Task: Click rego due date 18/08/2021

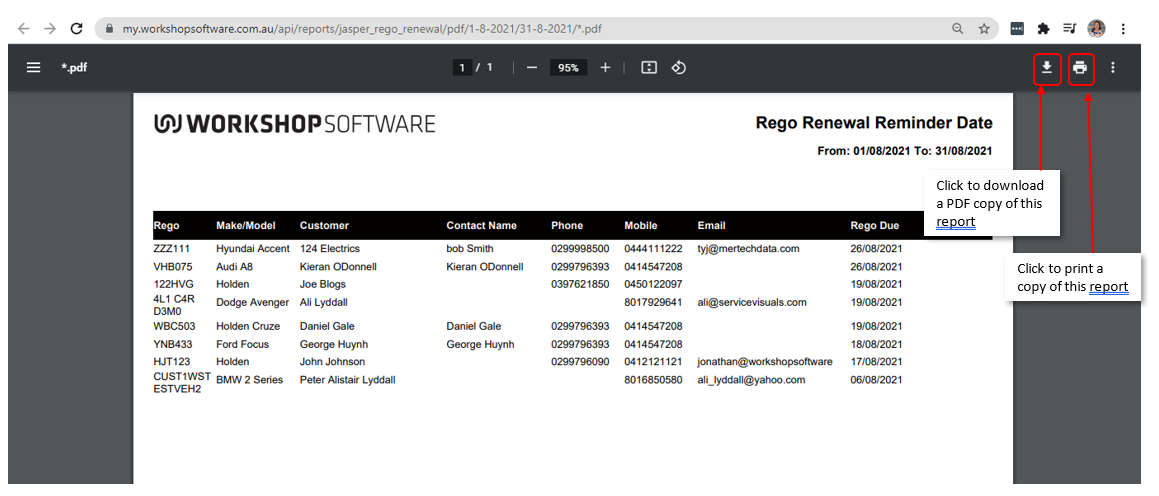Action: pos(876,344)
